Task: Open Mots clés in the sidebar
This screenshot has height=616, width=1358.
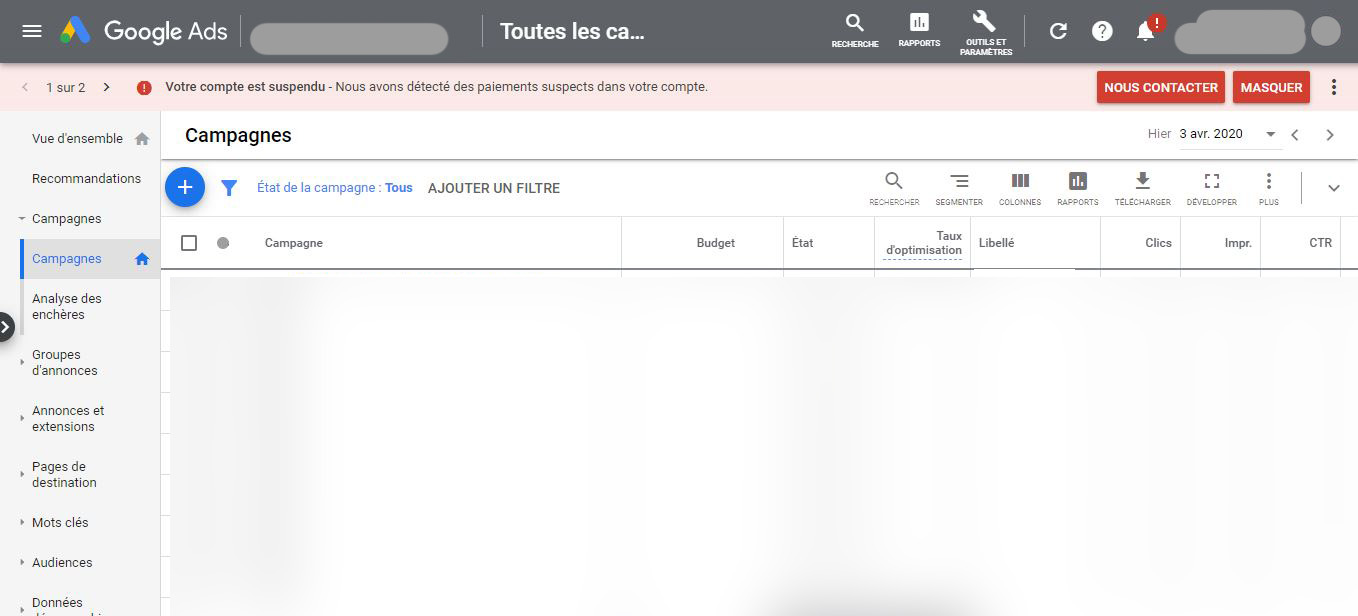Action: click(x=61, y=522)
